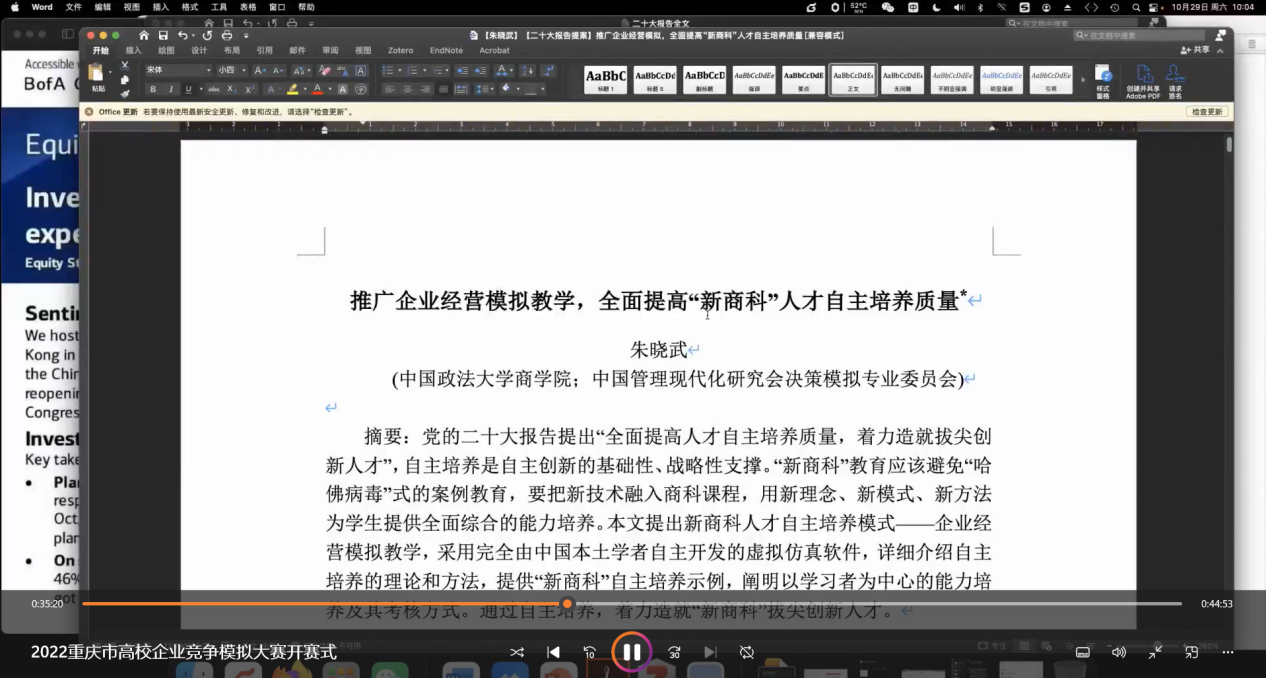
Task: Click the Cut scissors icon
Action: coord(125,65)
